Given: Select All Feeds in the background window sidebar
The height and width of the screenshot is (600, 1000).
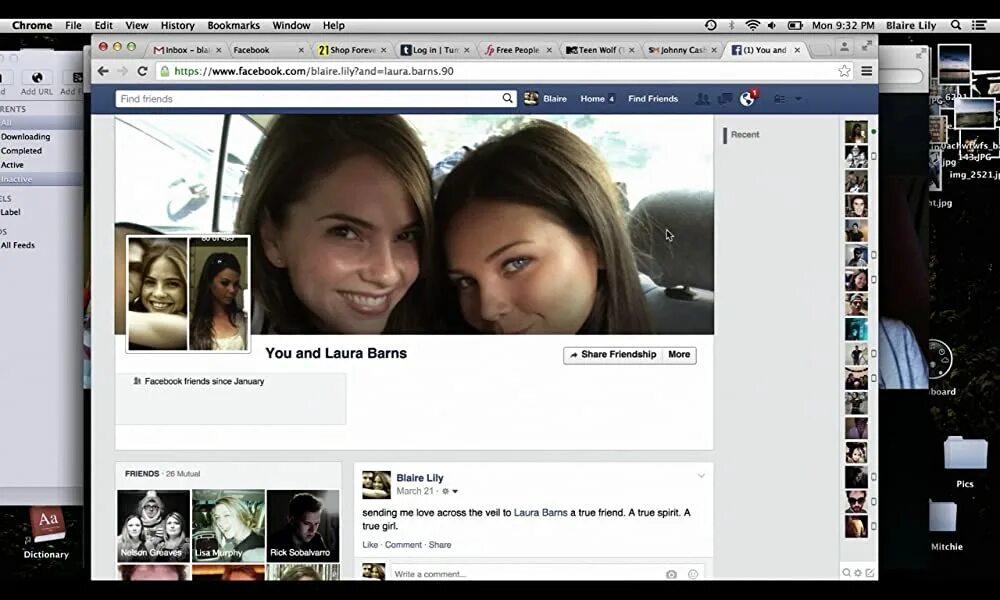Looking at the screenshot, I should [x=18, y=245].
